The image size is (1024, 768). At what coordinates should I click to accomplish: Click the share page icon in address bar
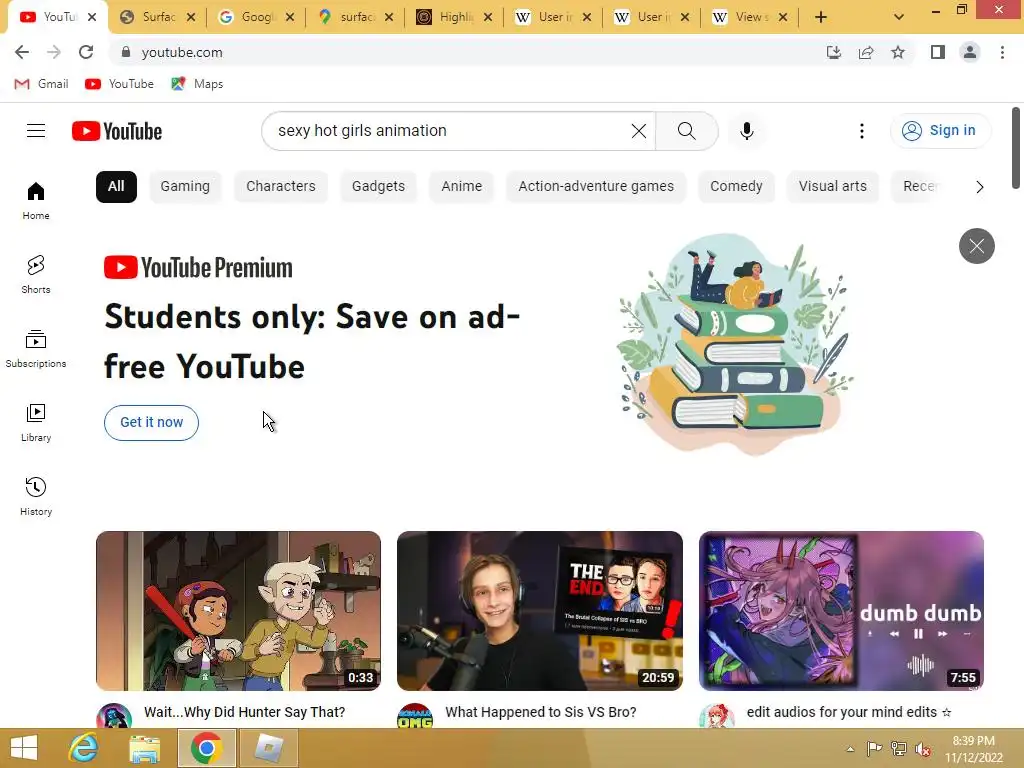coord(866,52)
